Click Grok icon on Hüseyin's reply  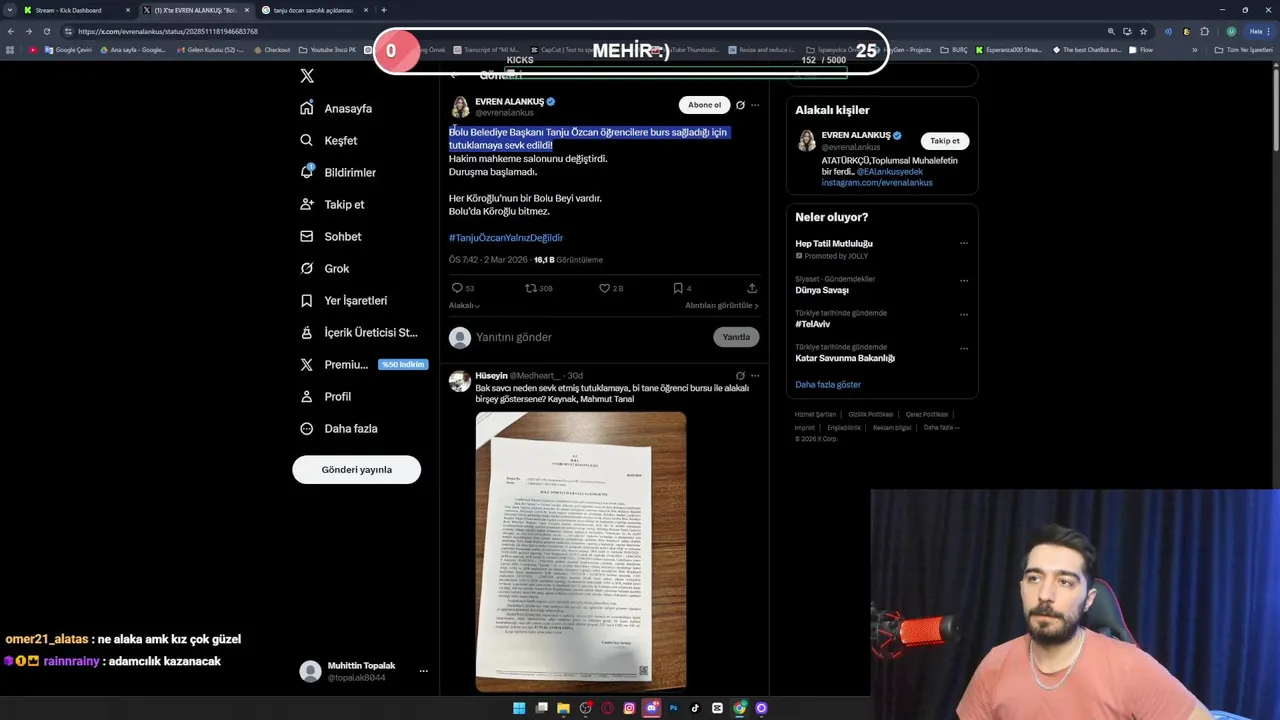coord(740,376)
